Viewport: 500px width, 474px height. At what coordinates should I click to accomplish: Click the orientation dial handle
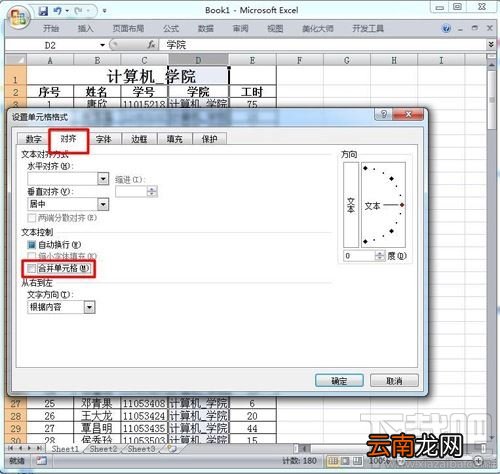coord(402,205)
